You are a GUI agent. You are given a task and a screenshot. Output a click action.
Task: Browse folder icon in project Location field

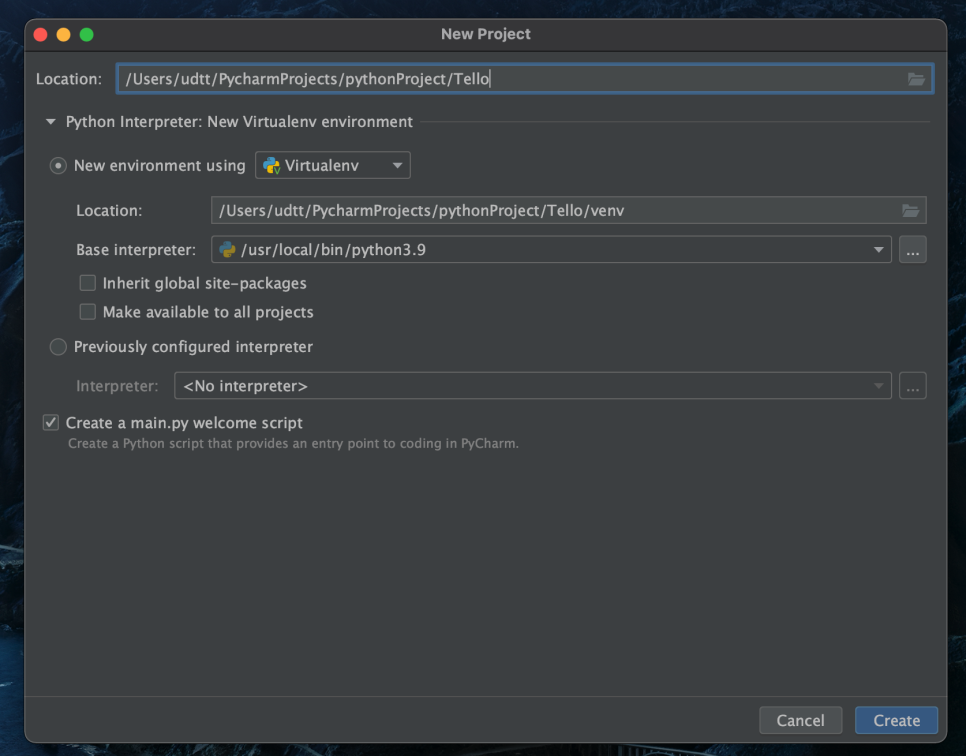pos(915,79)
